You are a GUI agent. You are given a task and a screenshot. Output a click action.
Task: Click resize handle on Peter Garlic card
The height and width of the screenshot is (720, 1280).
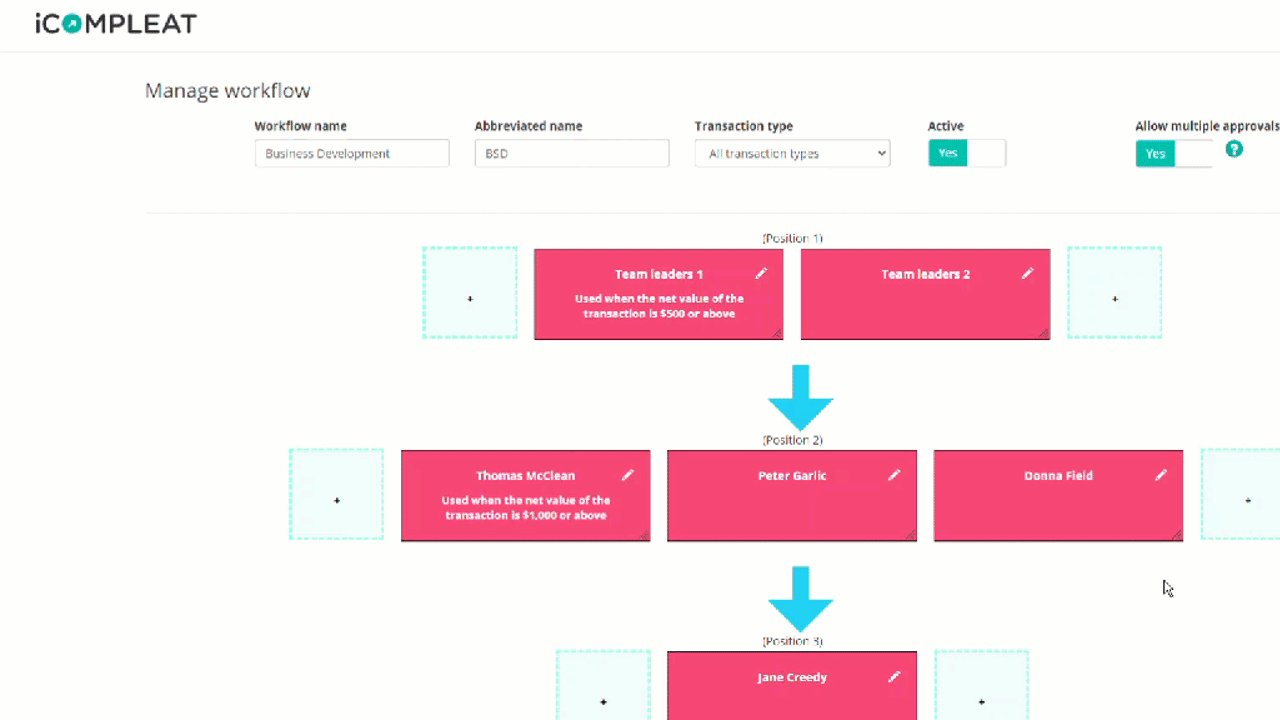click(x=910, y=535)
